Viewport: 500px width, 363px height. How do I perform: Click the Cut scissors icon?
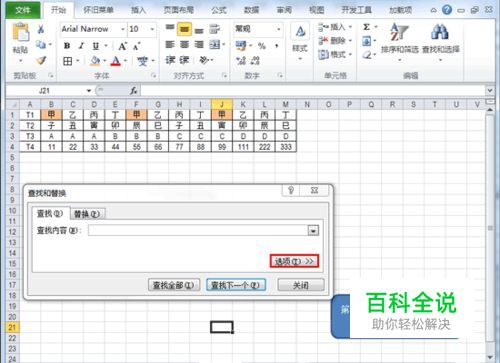click(41, 29)
